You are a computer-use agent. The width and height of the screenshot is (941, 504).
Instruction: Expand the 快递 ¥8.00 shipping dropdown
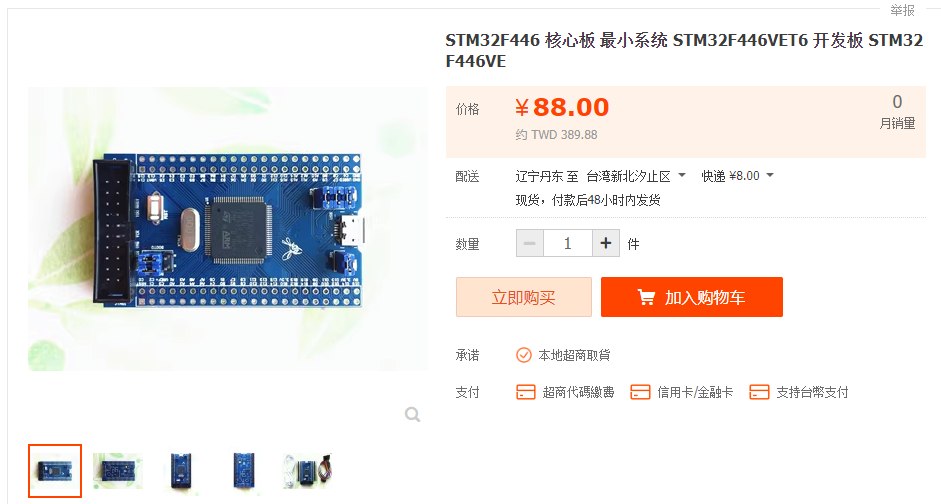tap(738, 176)
